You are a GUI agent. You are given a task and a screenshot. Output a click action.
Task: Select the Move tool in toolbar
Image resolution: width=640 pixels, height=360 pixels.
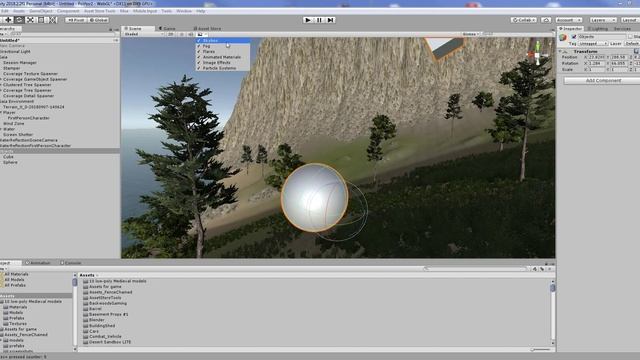8,20
